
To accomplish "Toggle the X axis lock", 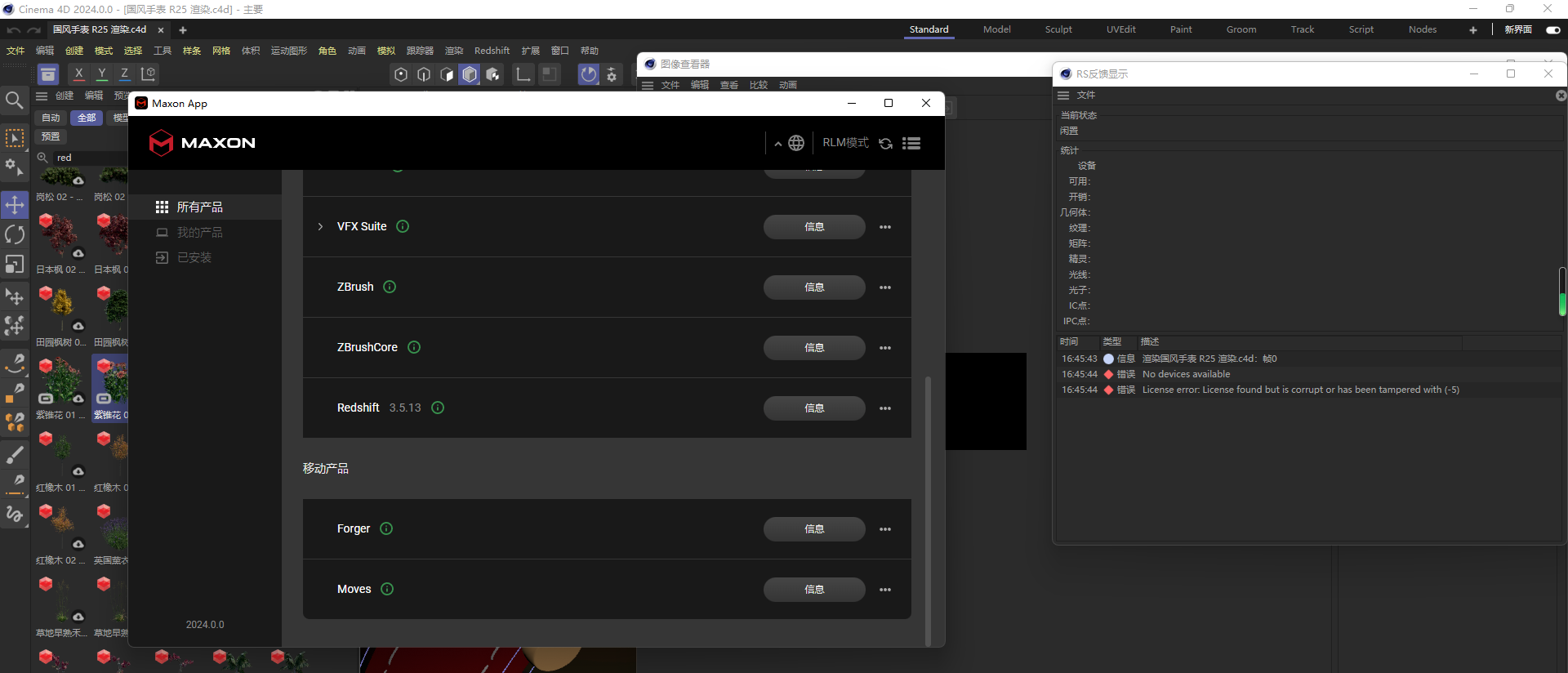I will (78, 74).
